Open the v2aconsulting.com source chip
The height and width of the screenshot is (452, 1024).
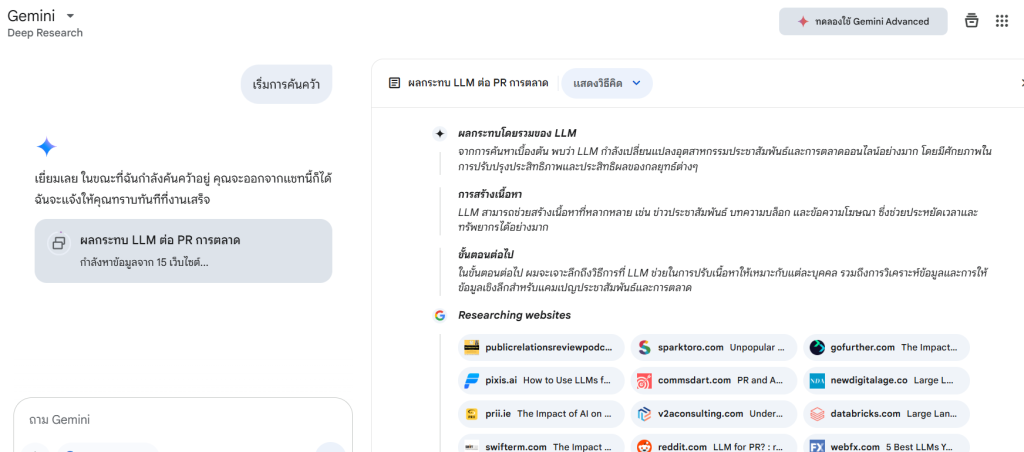tap(713, 414)
